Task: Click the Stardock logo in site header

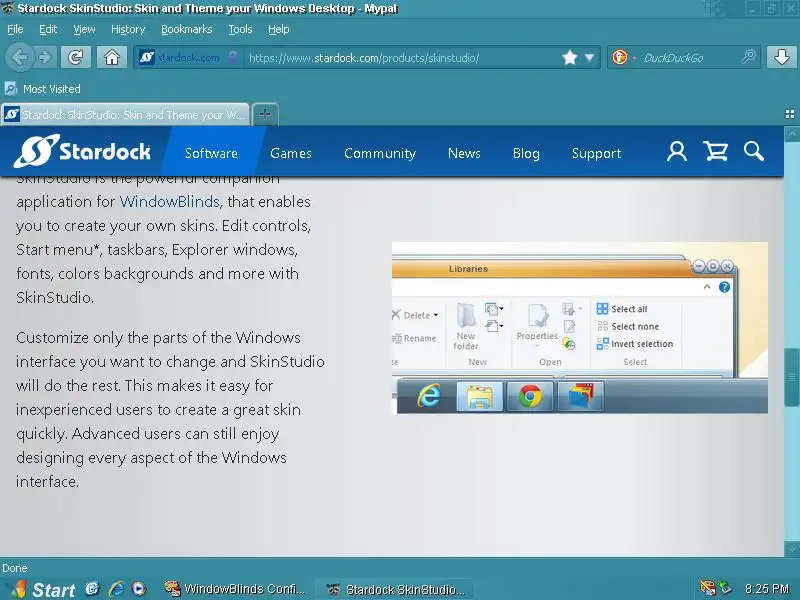Action: [x=82, y=151]
